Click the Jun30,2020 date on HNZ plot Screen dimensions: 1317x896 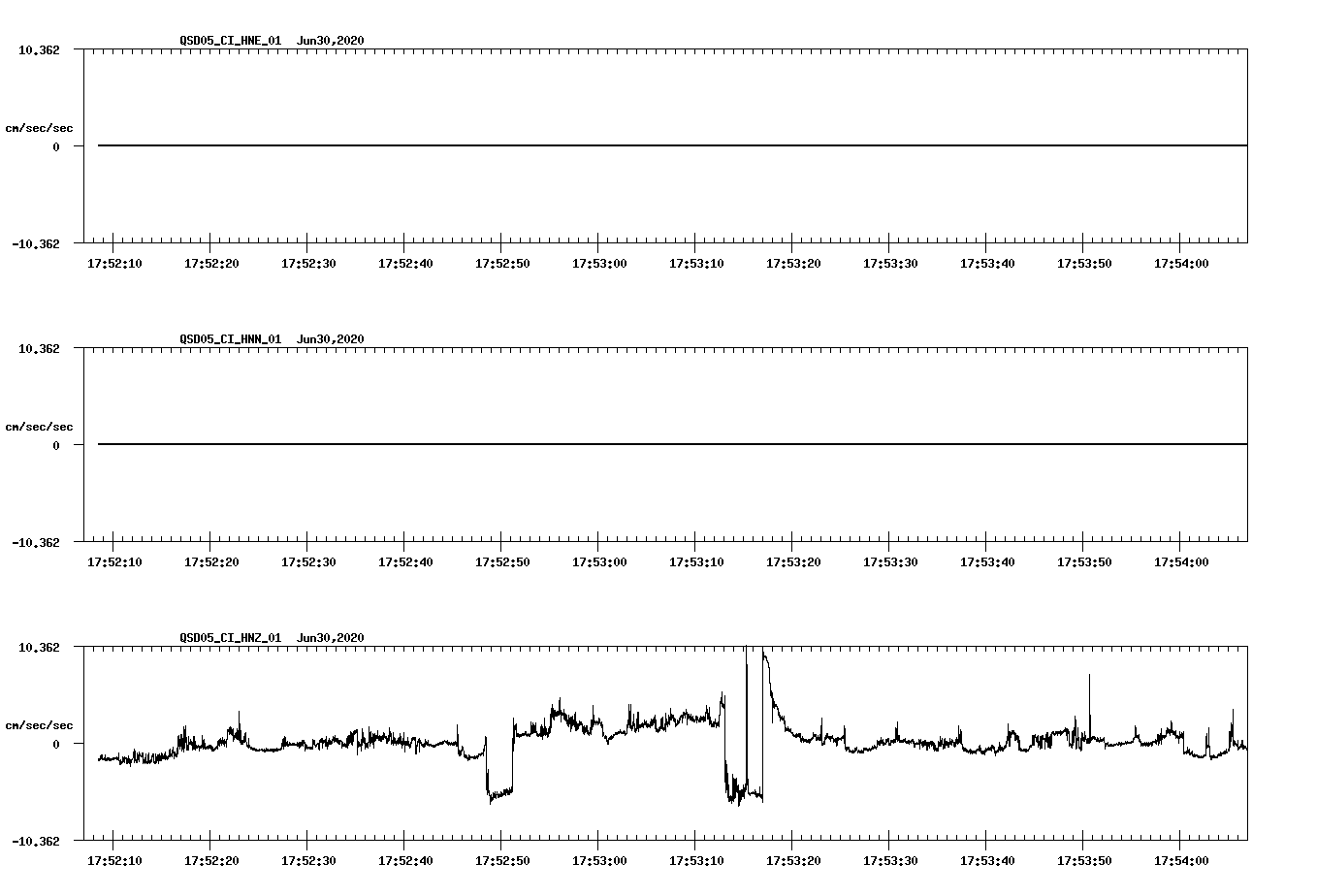tap(331, 638)
